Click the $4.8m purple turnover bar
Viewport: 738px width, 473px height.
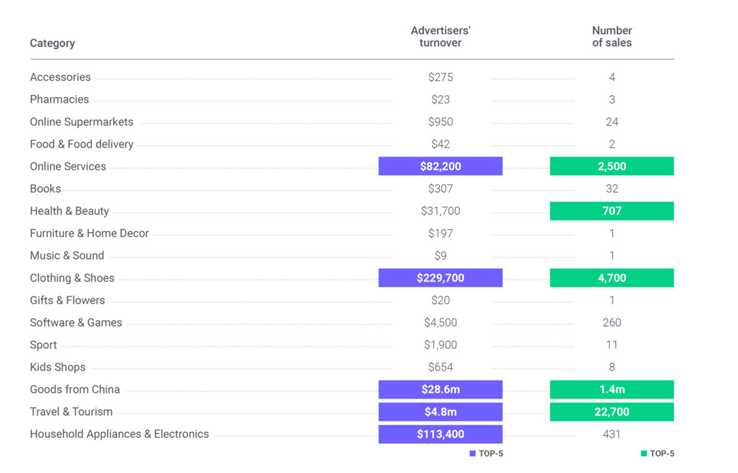440,412
